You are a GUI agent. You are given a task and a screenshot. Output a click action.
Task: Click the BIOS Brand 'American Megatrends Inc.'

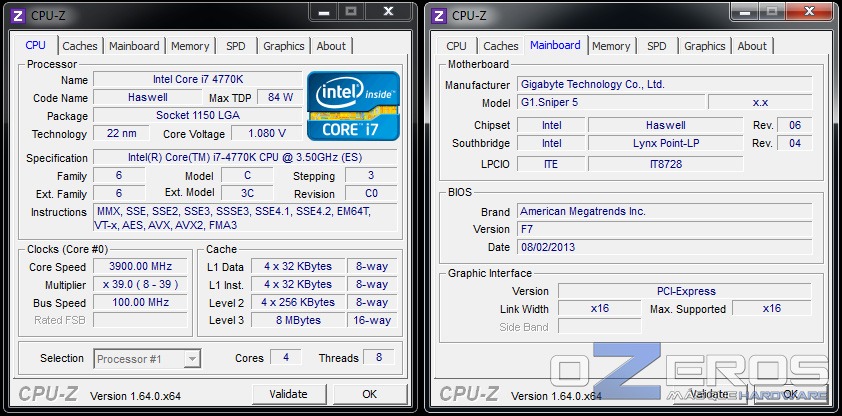click(665, 211)
